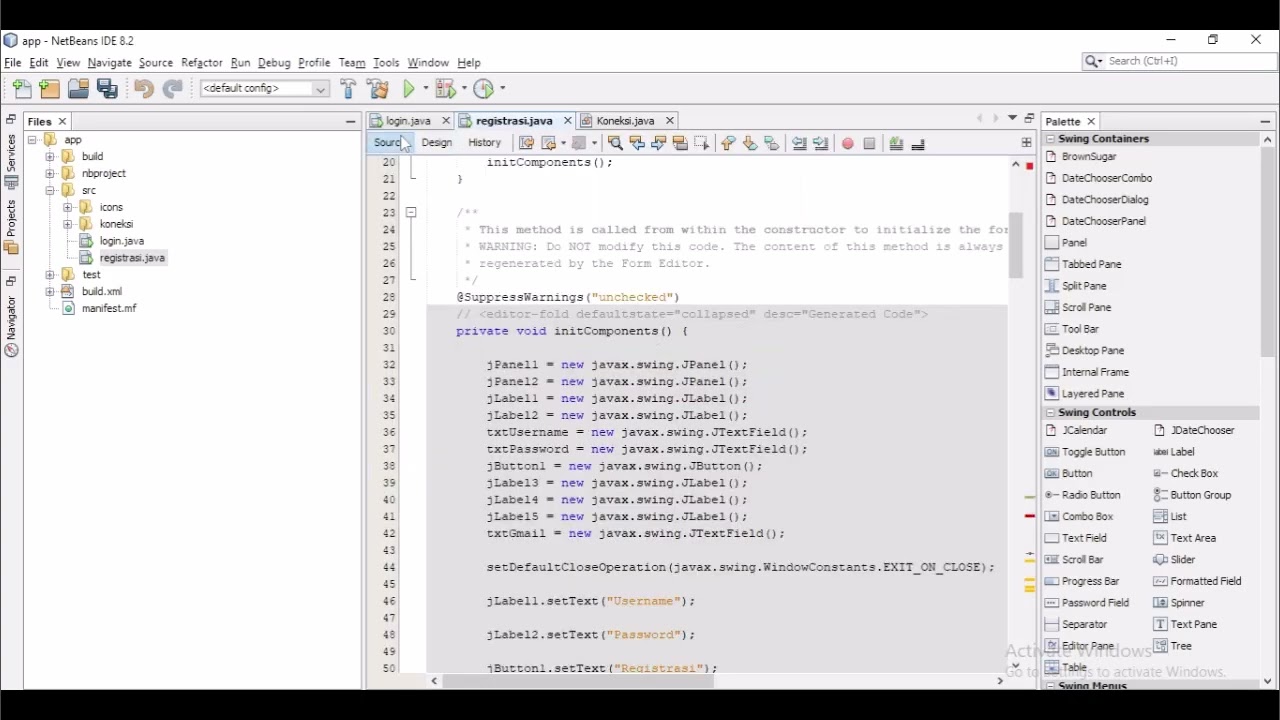Open the Services side tab
The image size is (1280, 720).
coord(11,161)
